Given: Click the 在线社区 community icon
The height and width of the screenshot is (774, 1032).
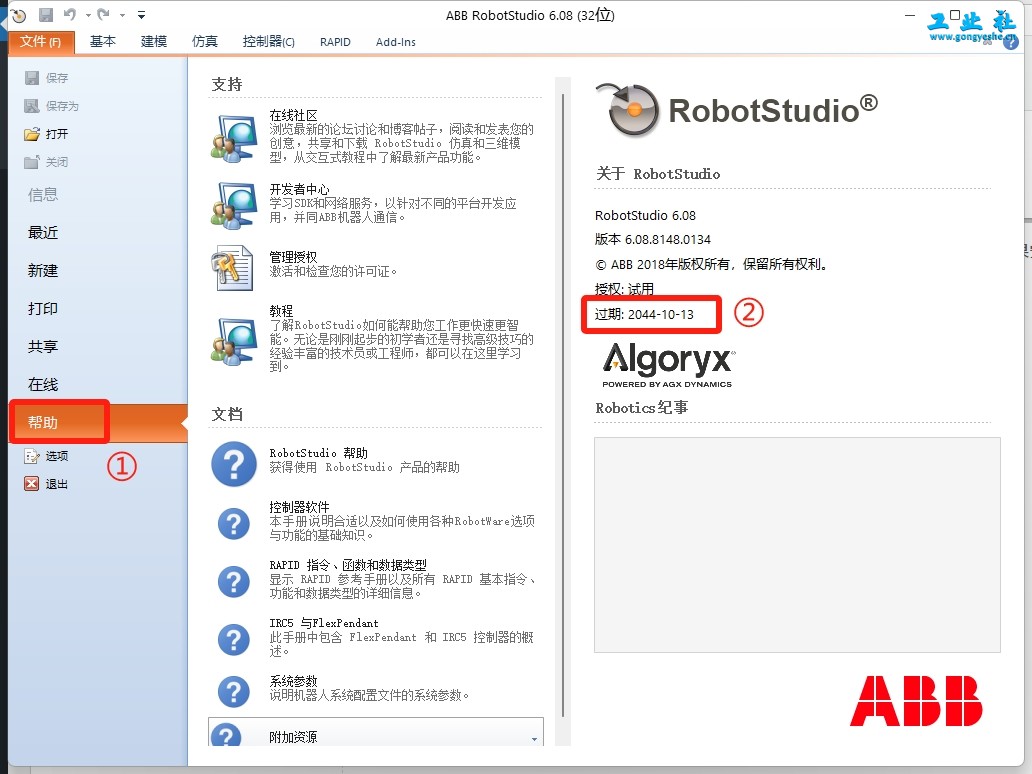Looking at the screenshot, I should tap(234, 139).
